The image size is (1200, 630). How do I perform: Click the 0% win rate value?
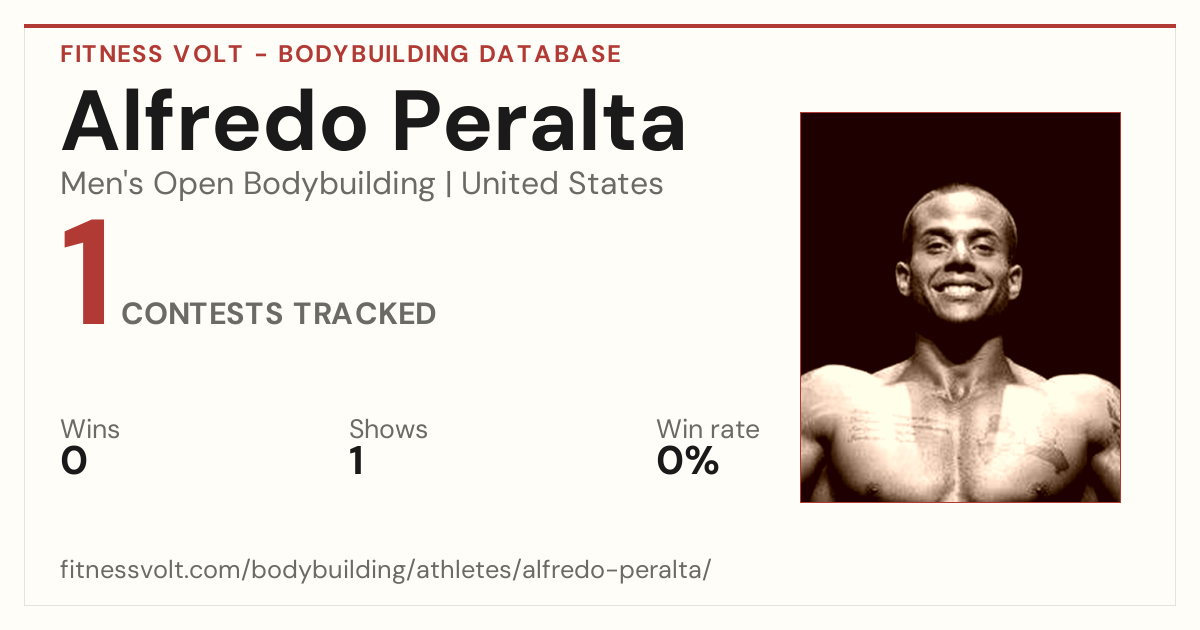click(688, 461)
